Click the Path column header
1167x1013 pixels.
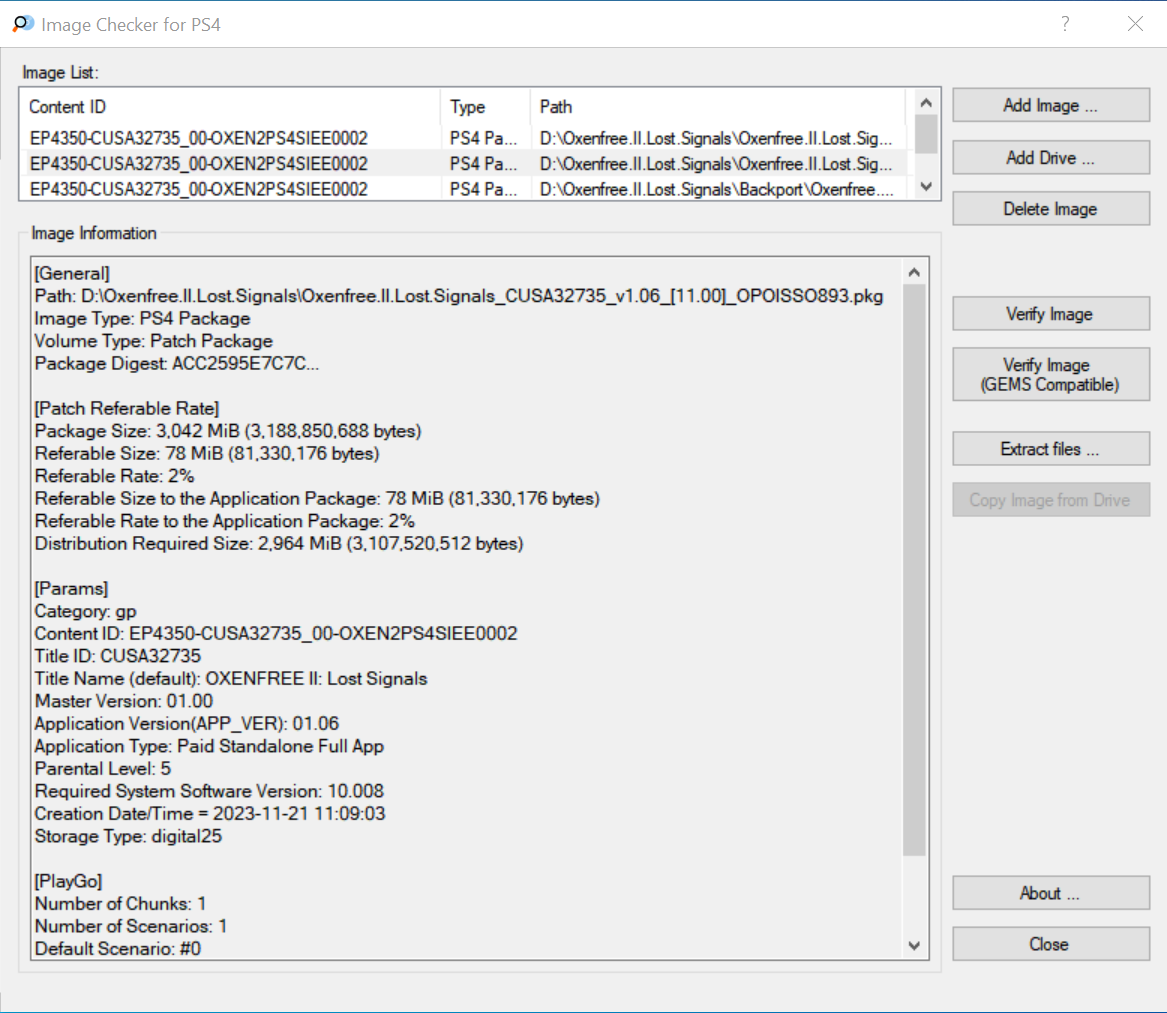pos(717,106)
